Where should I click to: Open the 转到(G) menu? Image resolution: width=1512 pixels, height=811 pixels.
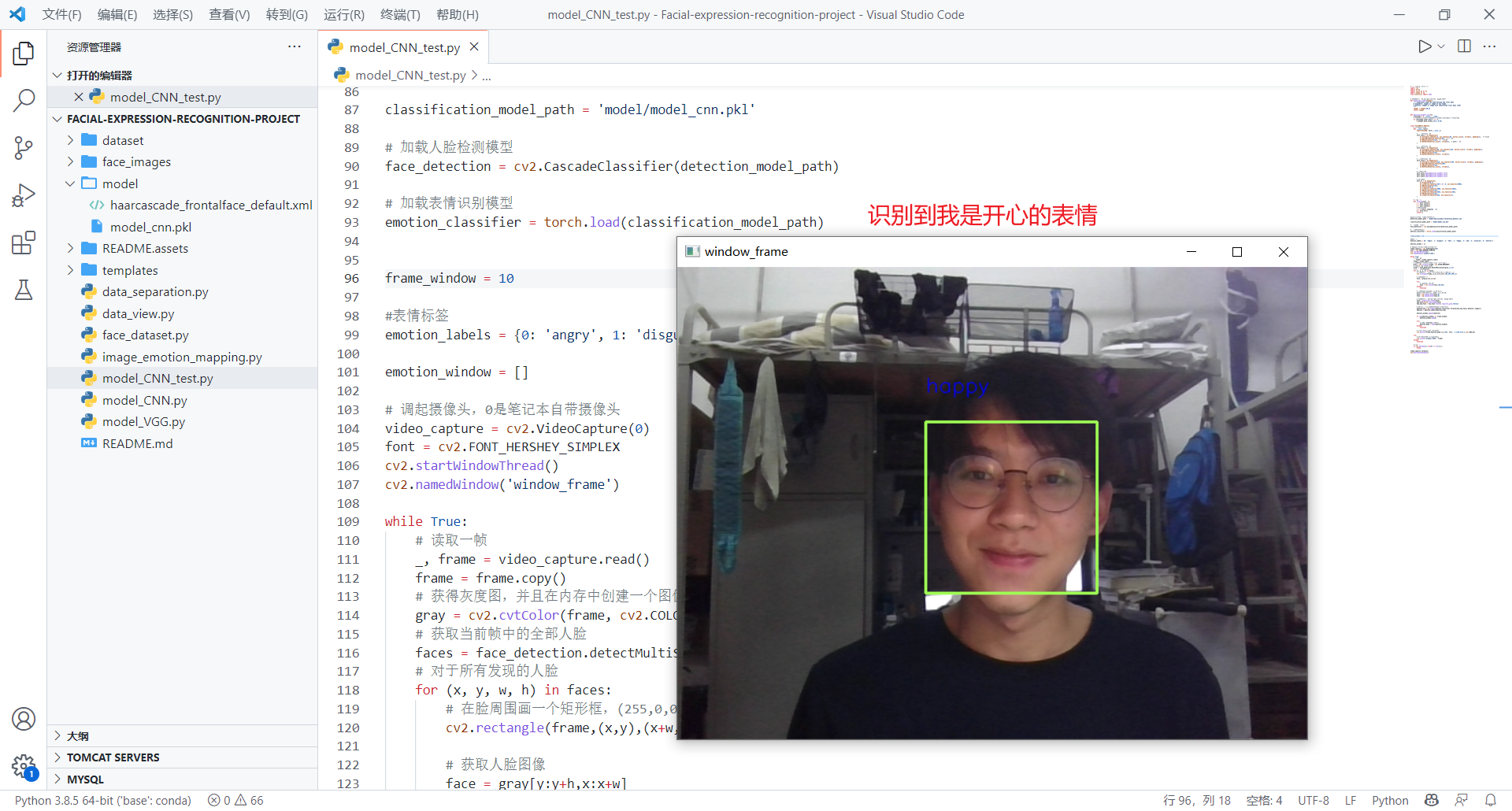[x=287, y=14]
